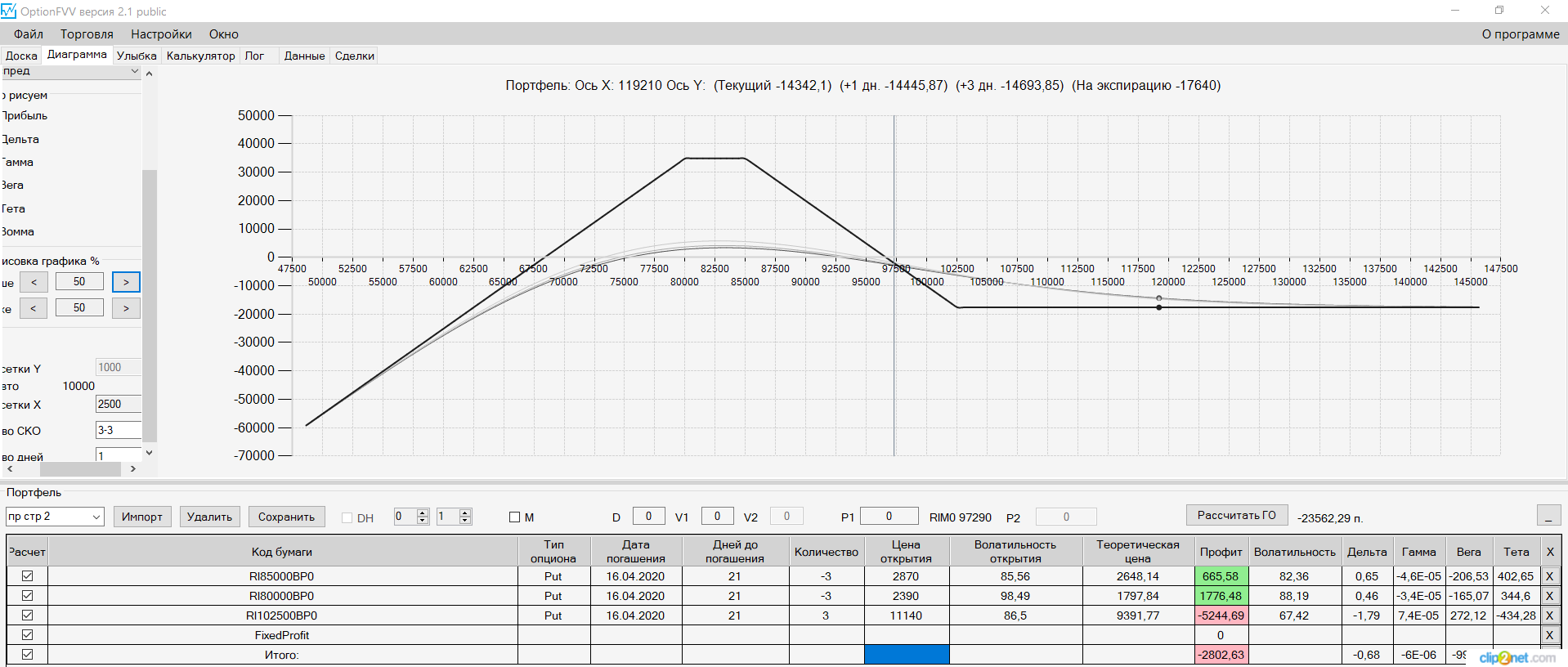Image resolution: width=1568 pixels, height=667 pixels.
Task: Click the Код бумаги column header
Action: [282, 552]
